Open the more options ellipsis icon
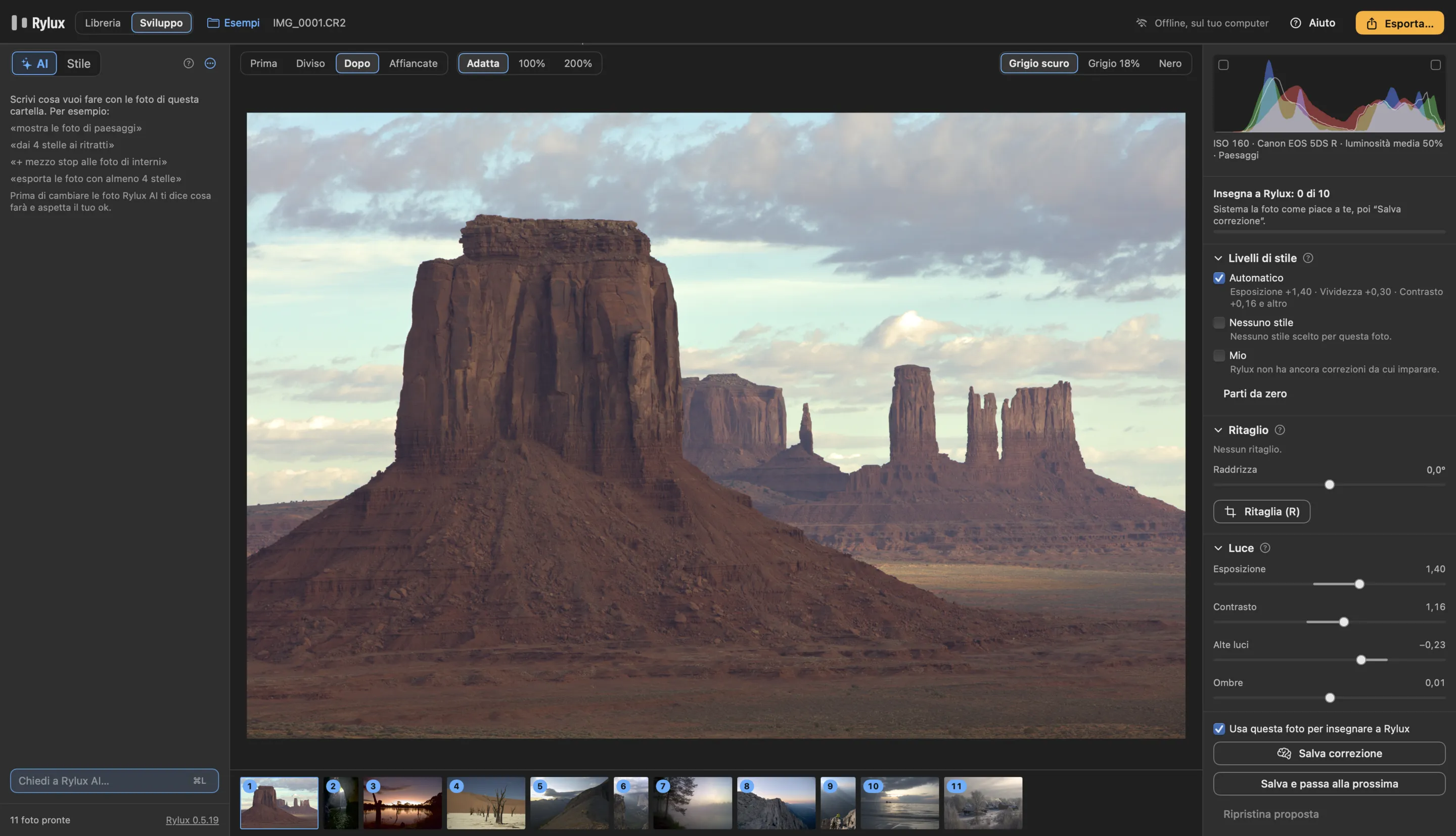The width and height of the screenshot is (1456, 836). click(210, 63)
